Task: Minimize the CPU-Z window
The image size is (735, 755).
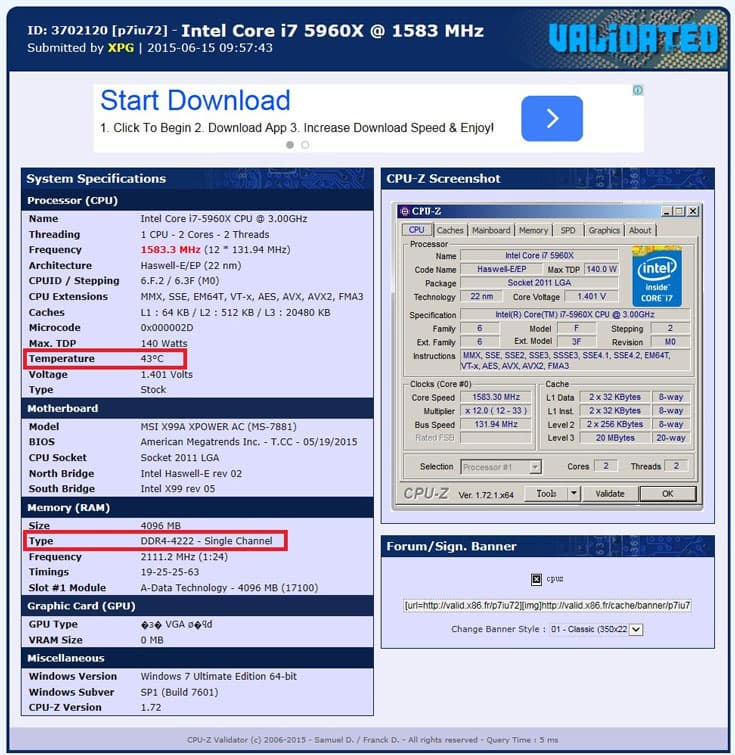Action: (667, 211)
